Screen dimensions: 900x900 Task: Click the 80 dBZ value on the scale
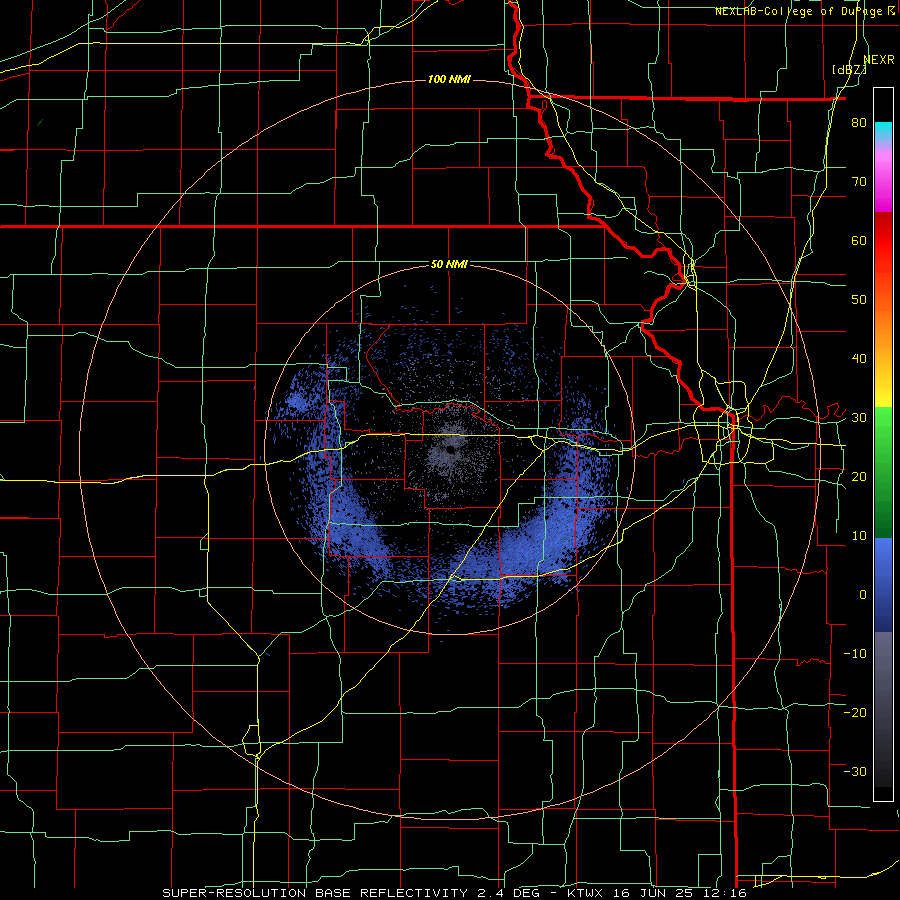click(x=859, y=122)
